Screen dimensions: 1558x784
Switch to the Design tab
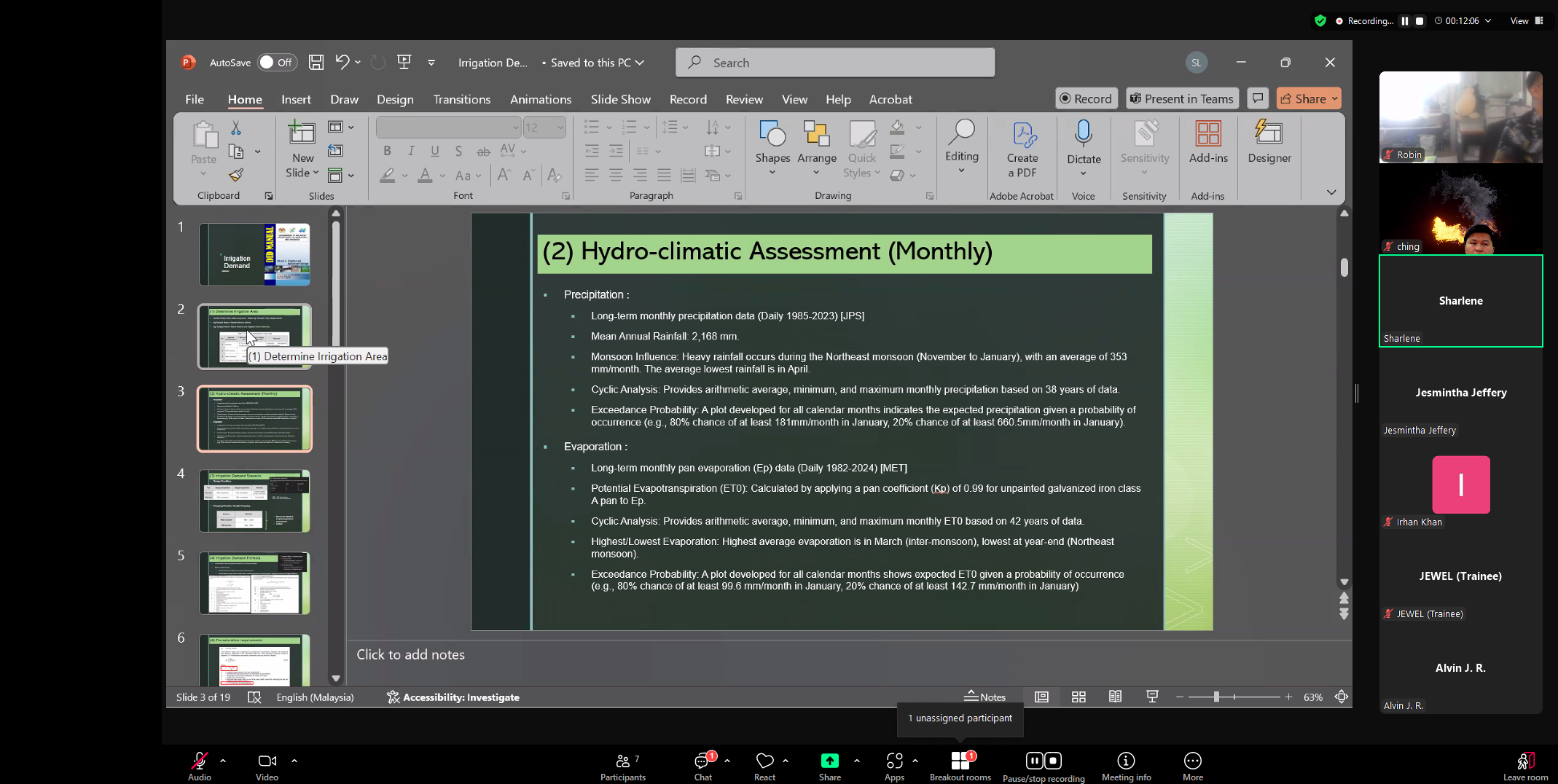coord(395,99)
